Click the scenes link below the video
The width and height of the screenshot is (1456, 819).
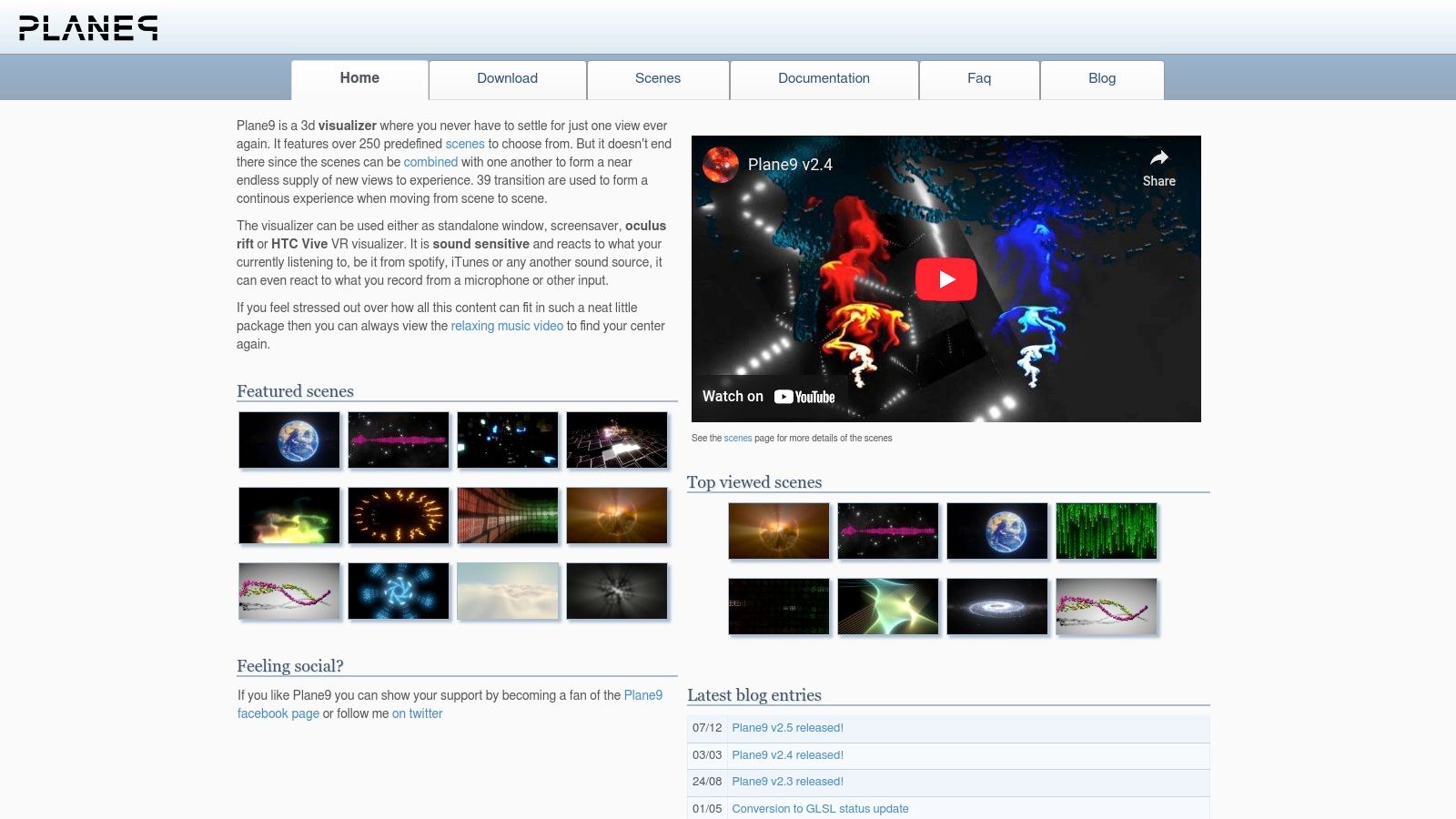(x=737, y=438)
